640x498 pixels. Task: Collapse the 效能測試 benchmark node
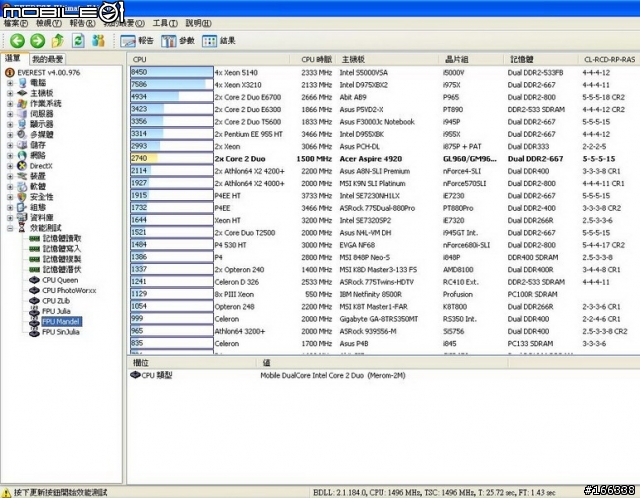click(x=10, y=228)
